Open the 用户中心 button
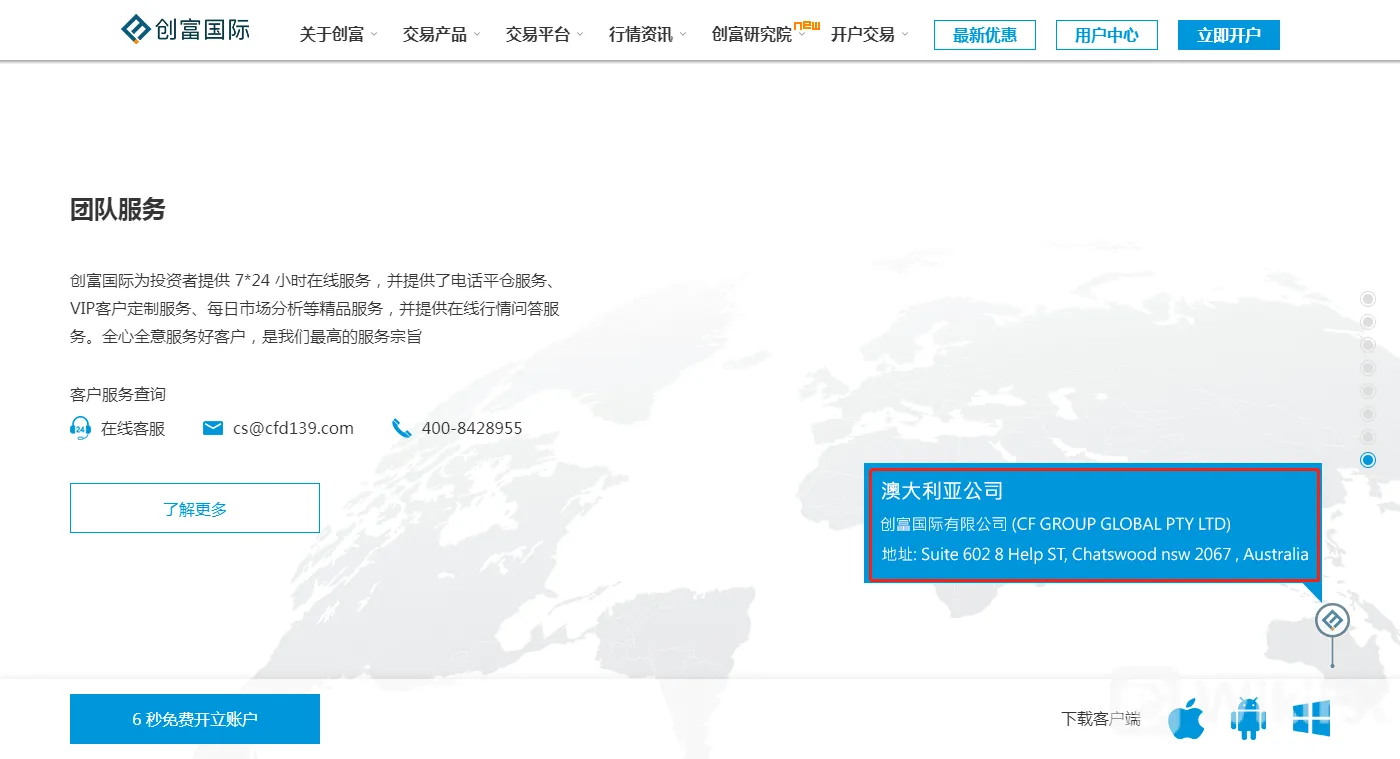Screen dimensions: 1400x759 [1107, 35]
